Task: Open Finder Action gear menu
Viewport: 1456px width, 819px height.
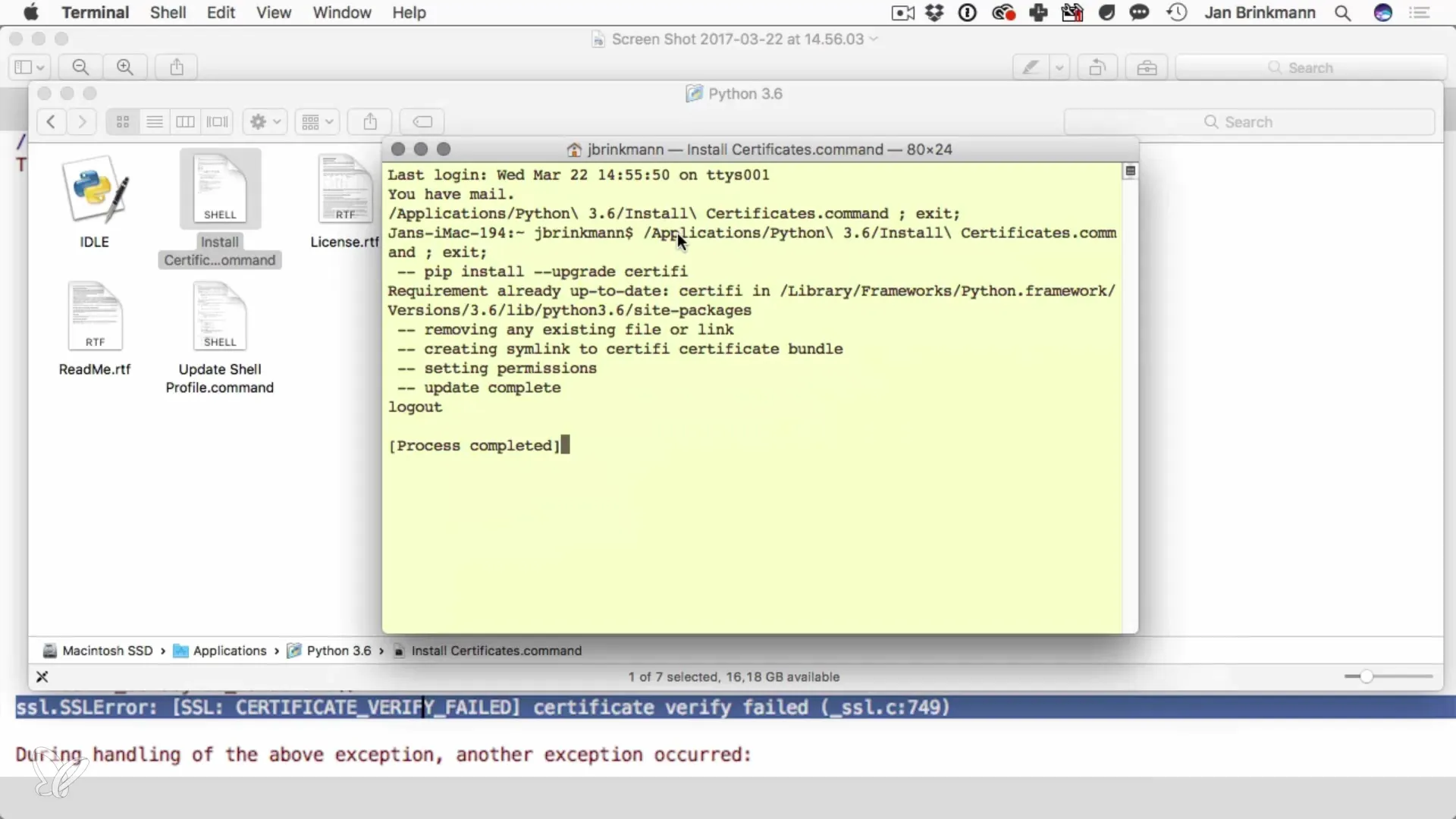Action: tap(265, 121)
